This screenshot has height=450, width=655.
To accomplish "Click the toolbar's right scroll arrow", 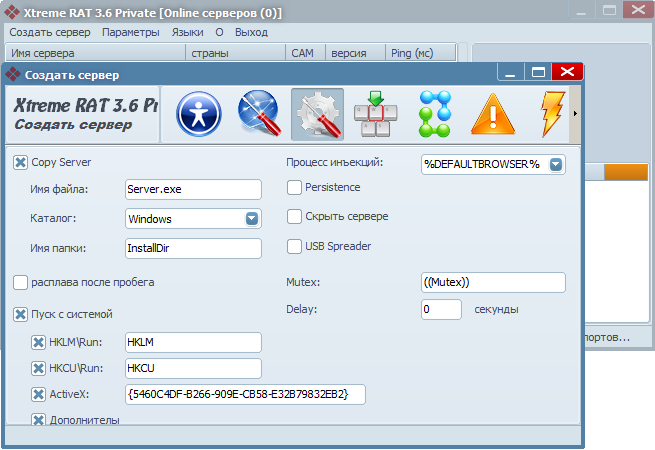I will click(x=575, y=114).
